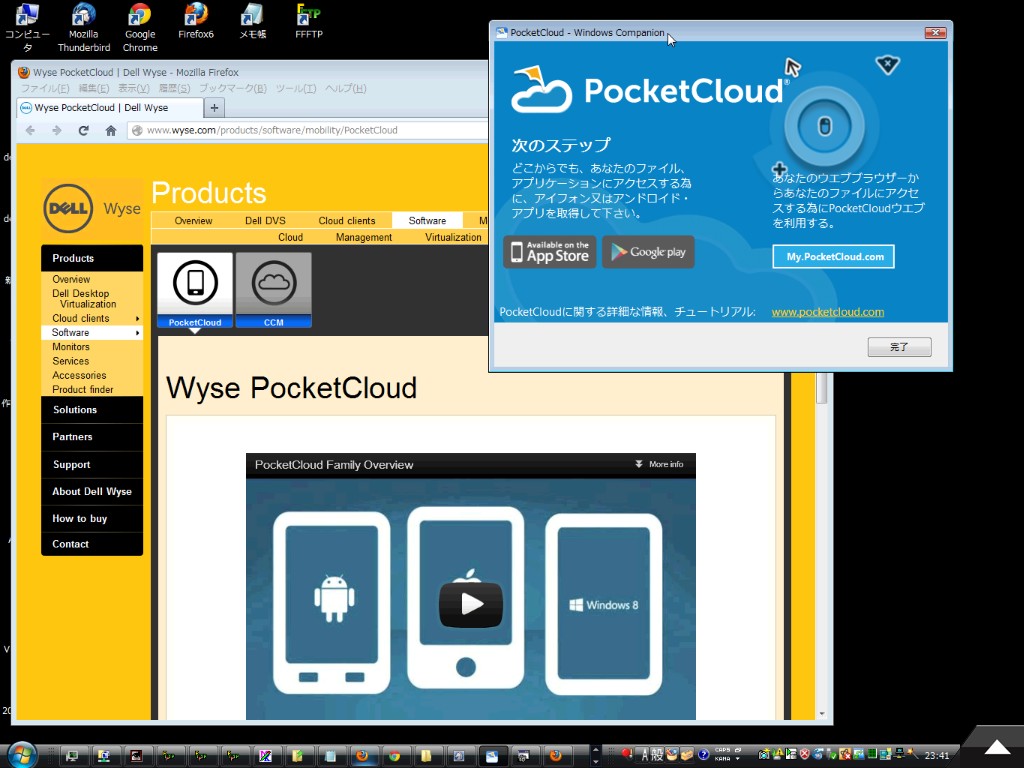Click the 完了 button in PocketCloud dialog
This screenshot has height=768, width=1024.
coord(899,347)
